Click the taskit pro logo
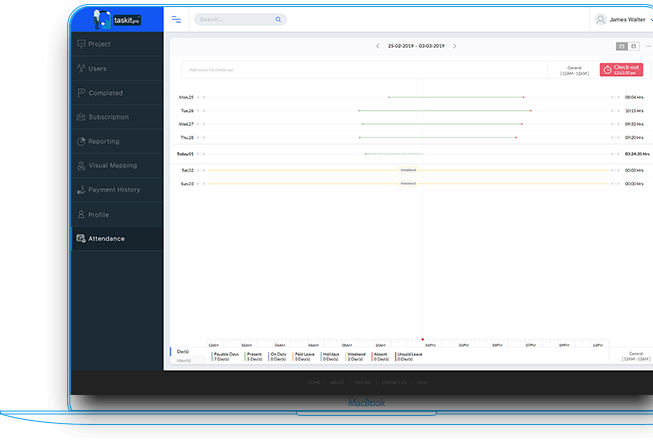This screenshot has width=653, height=442. [117, 19]
